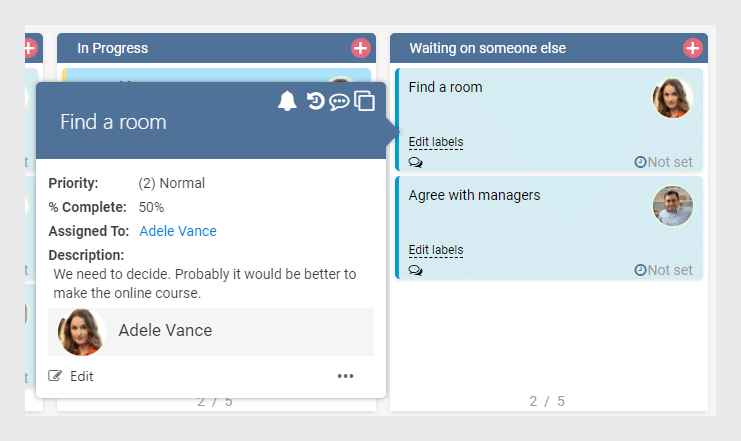This screenshot has height=441, width=741.
Task: Click the manager avatar on Agree with managers
Action: coord(672,206)
